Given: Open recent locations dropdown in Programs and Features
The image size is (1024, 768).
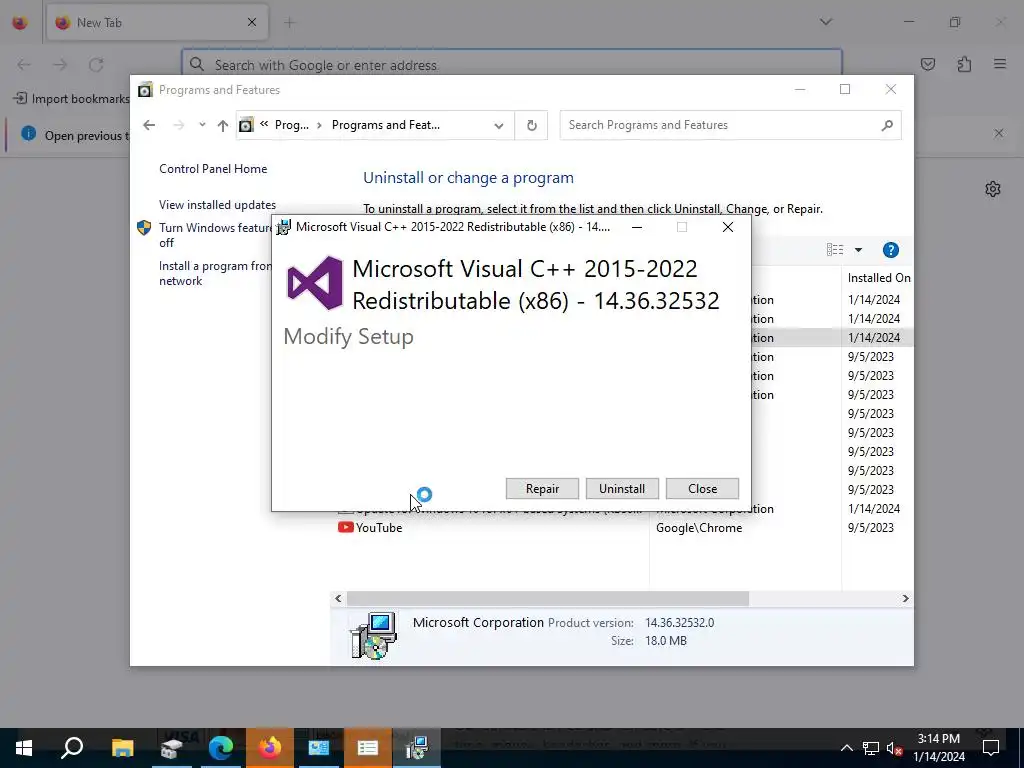Looking at the screenshot, I should coord(202,125).
